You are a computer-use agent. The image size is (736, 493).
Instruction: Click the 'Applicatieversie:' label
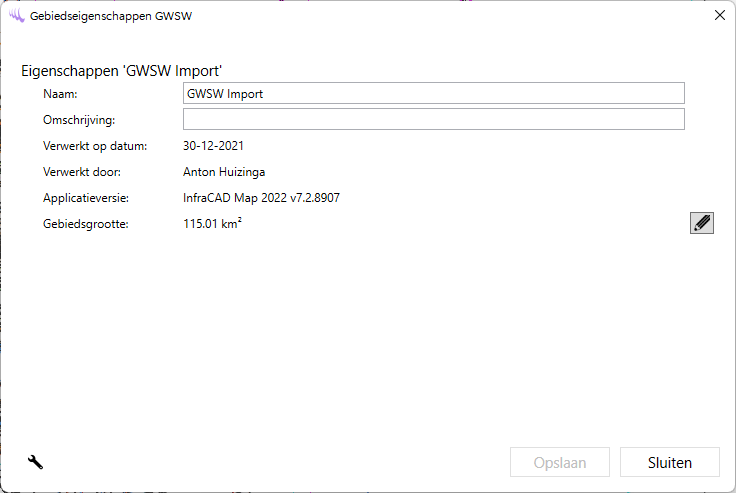point(87,198)
